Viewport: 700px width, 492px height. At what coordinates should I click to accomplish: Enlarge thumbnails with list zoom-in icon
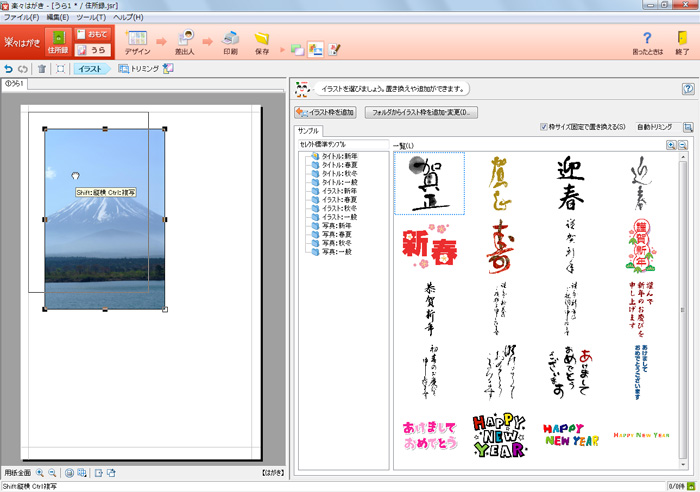pyautogui.click(x=671, y=145)
